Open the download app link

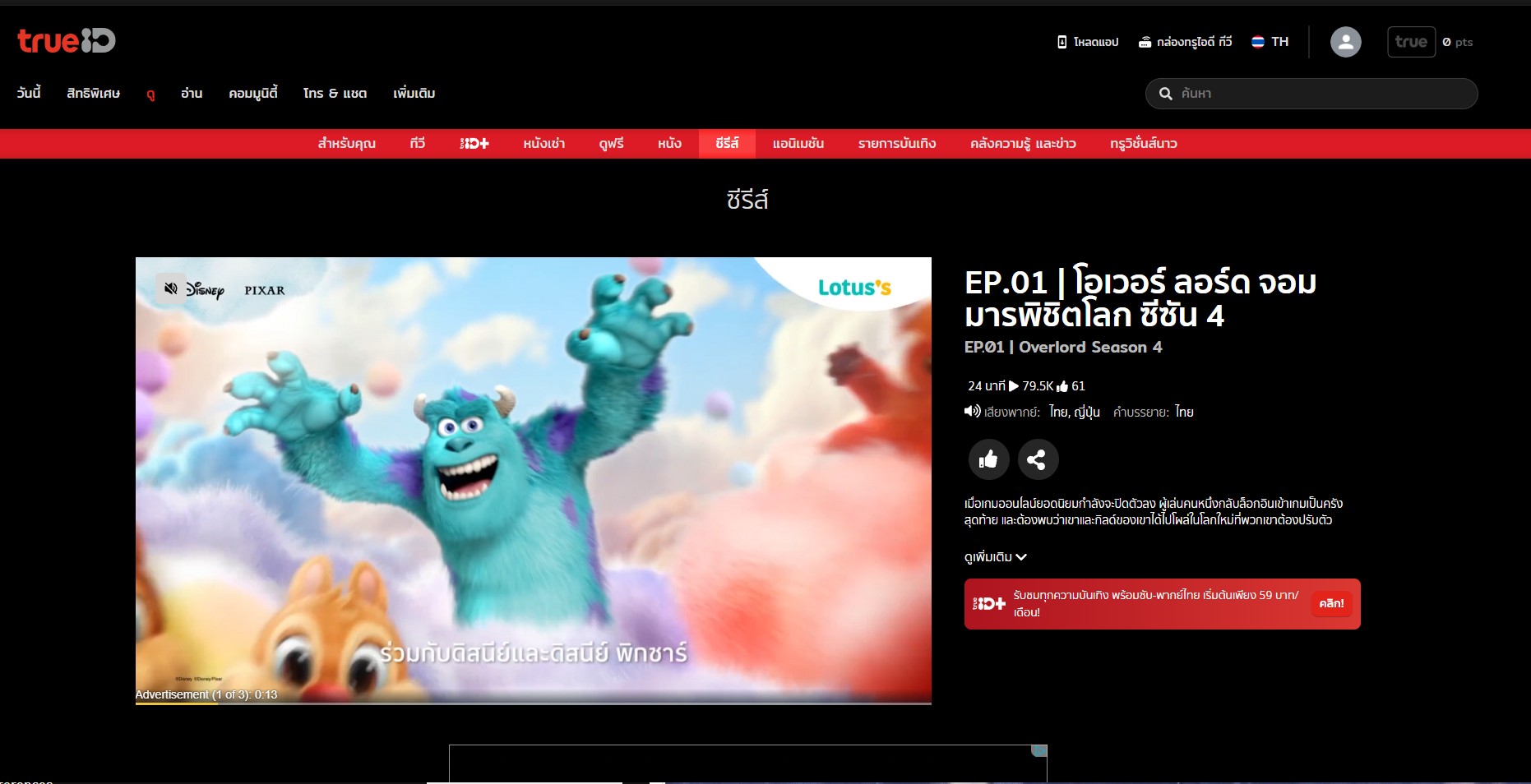coord(1088,42)
